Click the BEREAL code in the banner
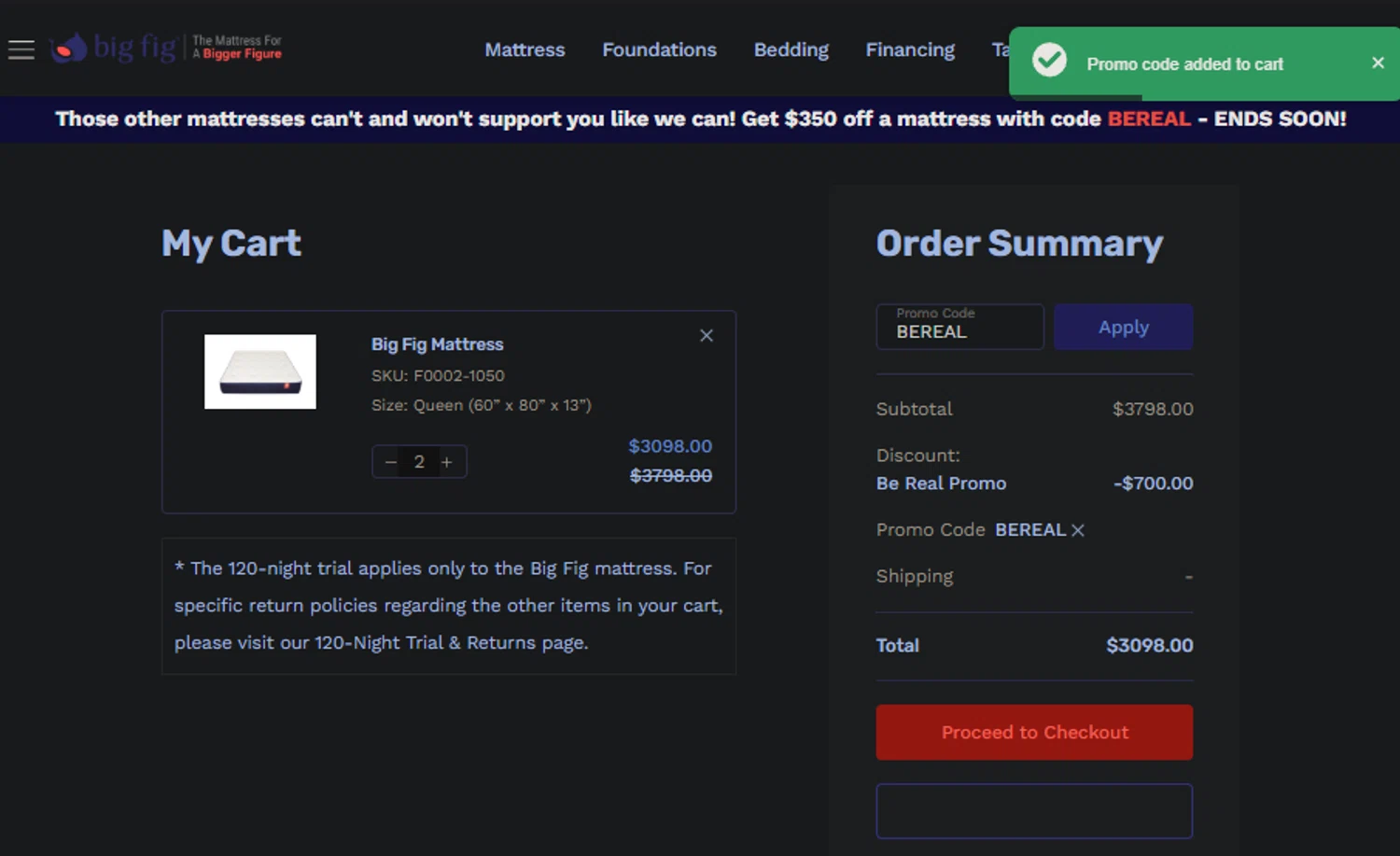The width and height of the screenshot is (1400, 856). tap(1149, 119)
